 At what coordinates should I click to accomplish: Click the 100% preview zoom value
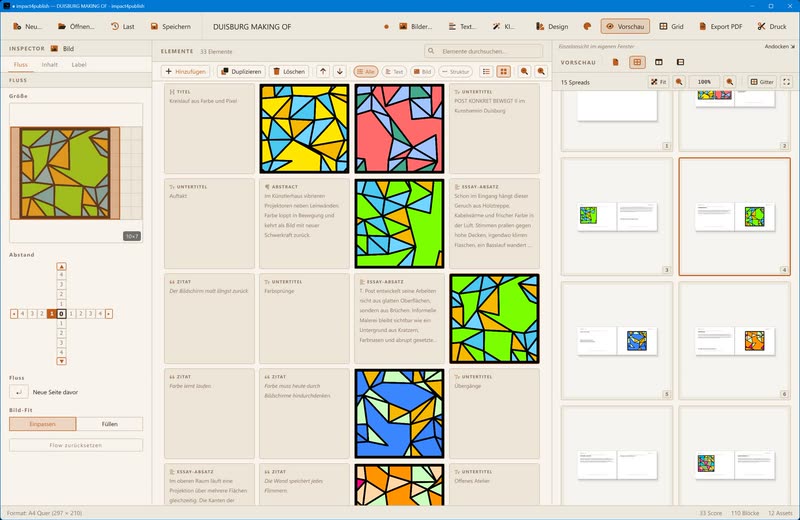pos(704,82)
